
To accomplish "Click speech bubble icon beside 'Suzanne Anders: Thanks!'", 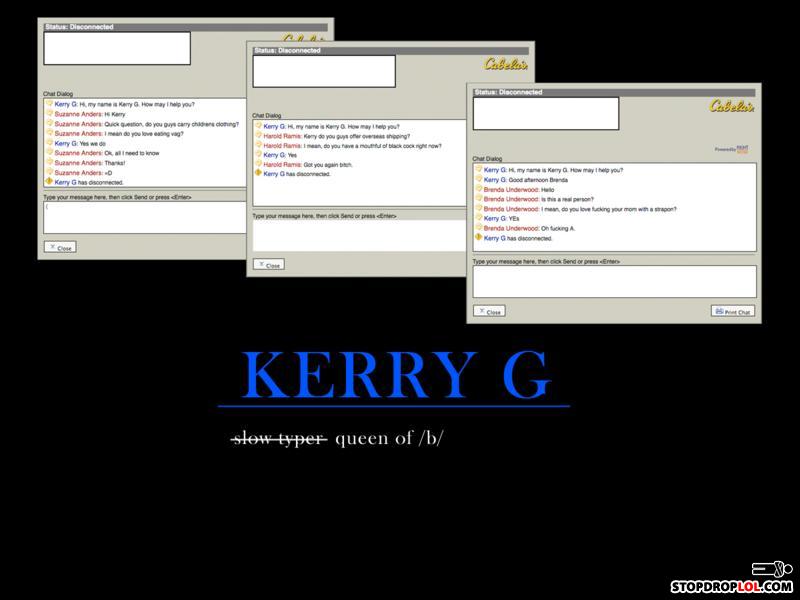I will coord(49,162).
